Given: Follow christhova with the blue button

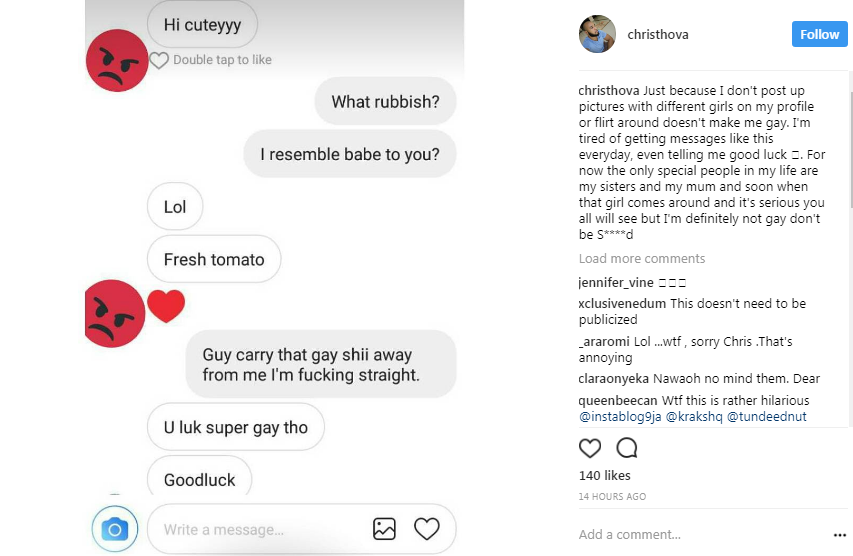Looking at the screenshot, I should 819,34.
